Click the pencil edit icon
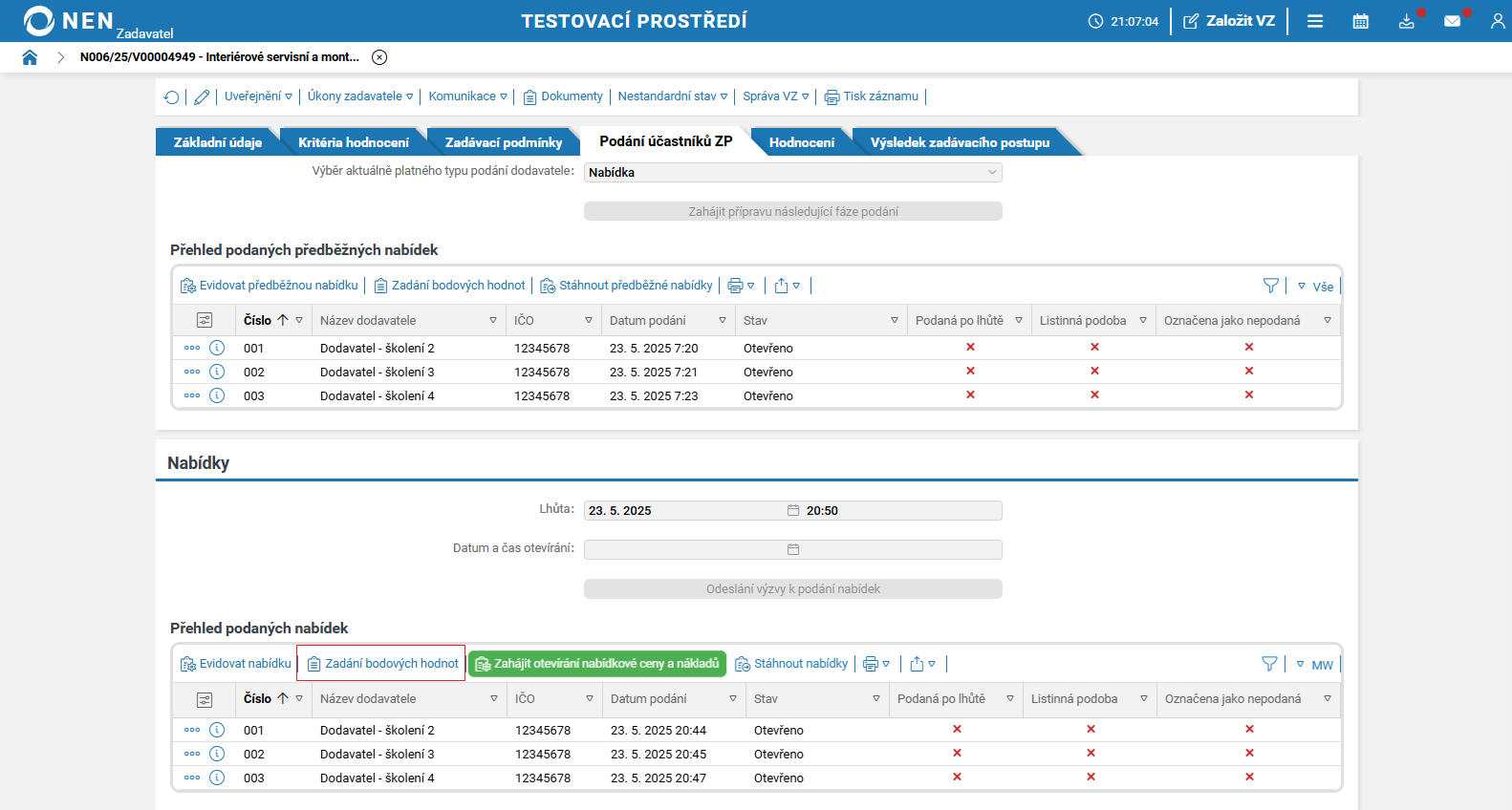This screenshot has width=1512, height=810. 202,96
